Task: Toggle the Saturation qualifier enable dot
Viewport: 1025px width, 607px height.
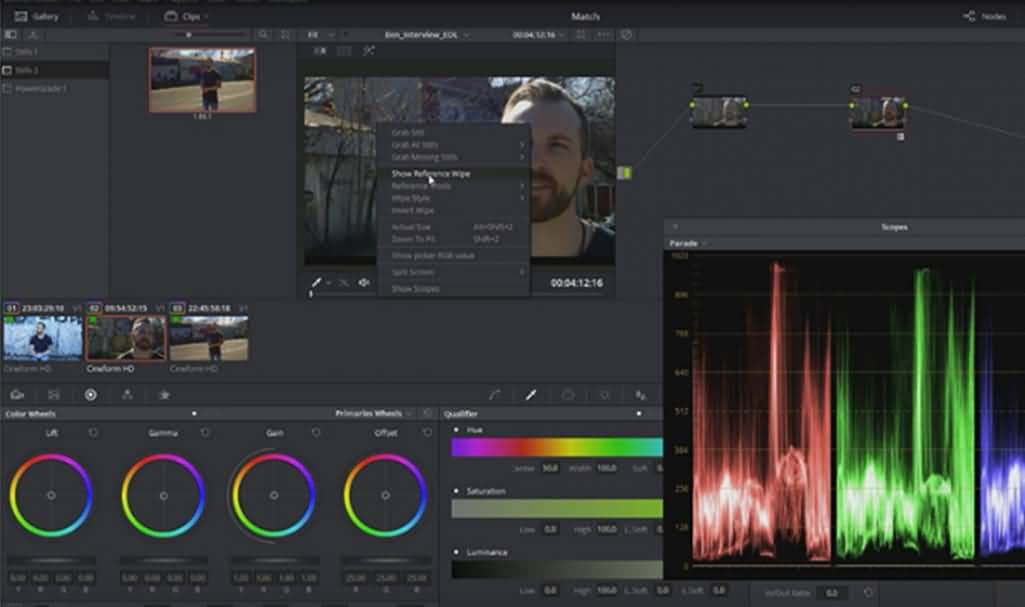Action: 457,491
